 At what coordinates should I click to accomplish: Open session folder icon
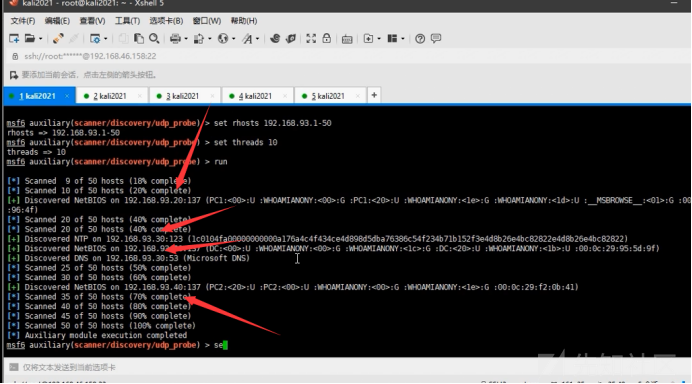point(30,39)
